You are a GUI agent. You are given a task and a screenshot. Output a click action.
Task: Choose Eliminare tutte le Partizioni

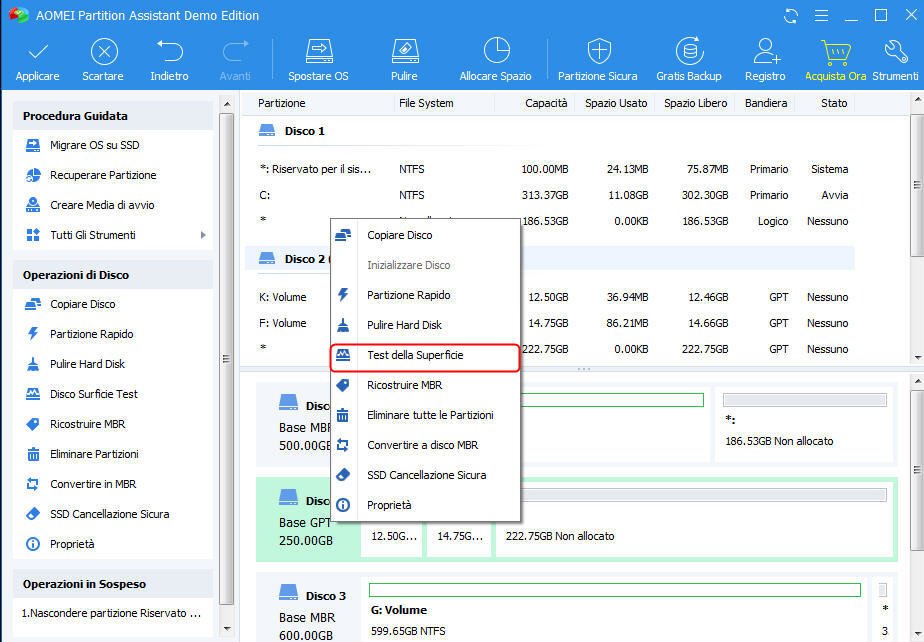click(x=425, y=416)
